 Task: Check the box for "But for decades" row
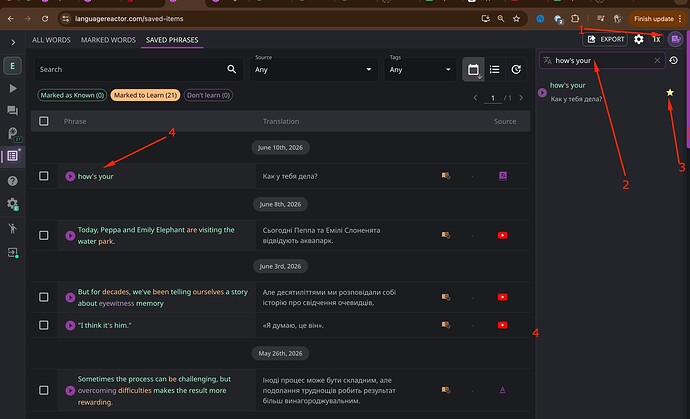coord(44,297)
